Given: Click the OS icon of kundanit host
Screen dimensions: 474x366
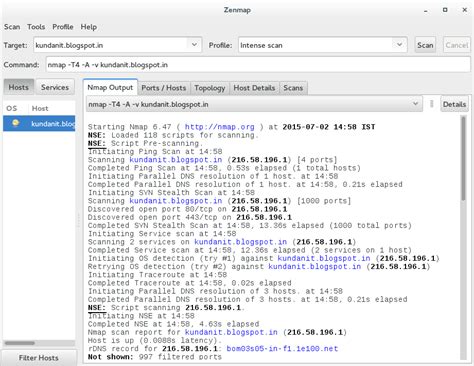Looking at the screenshot, I should pos(15,123).
